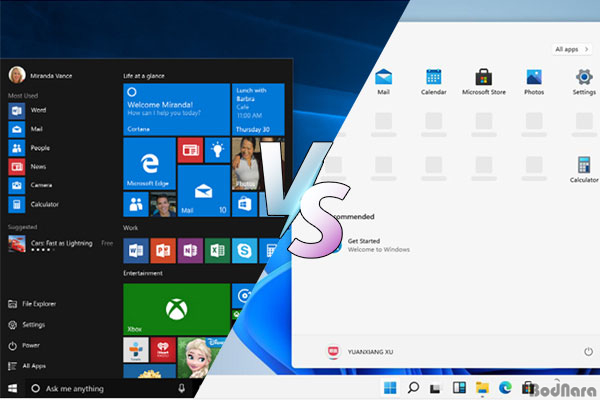This screenshot has width=600, height=400.
Task: Open the Disney Frozen tile
Action: (198, 357)
